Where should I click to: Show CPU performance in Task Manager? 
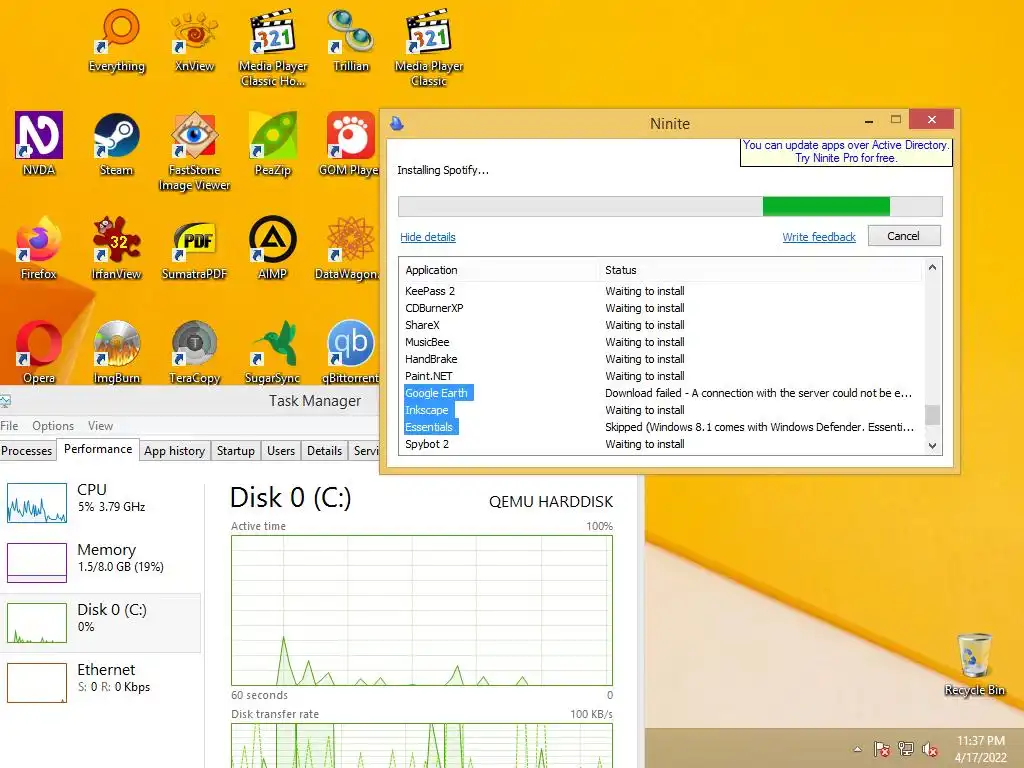click(x=101, y=502)
